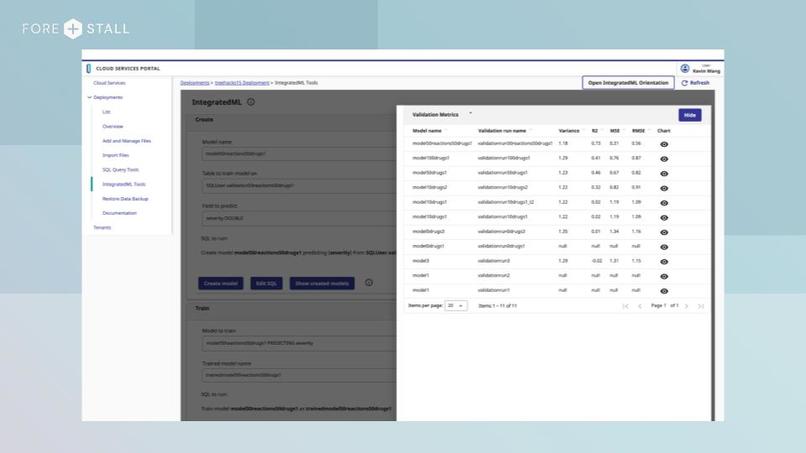View chart for the validationrun1 row
This screenshot has width=806, height=453.
(664, 291)
